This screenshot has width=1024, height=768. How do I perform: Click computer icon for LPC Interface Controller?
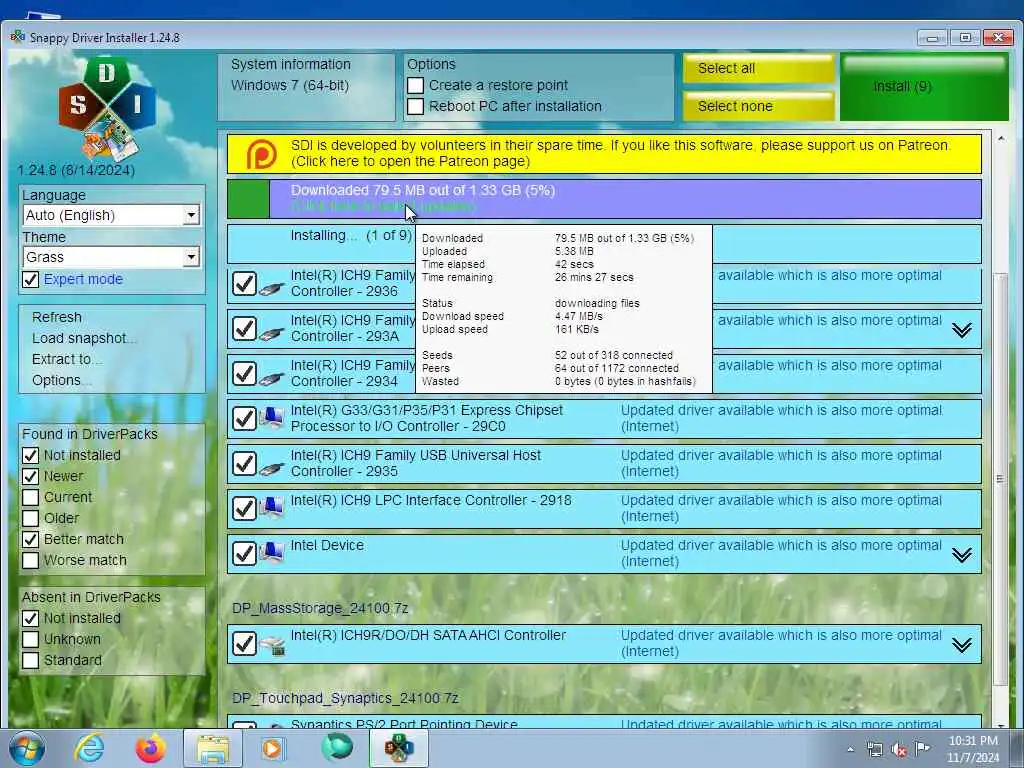272,507
